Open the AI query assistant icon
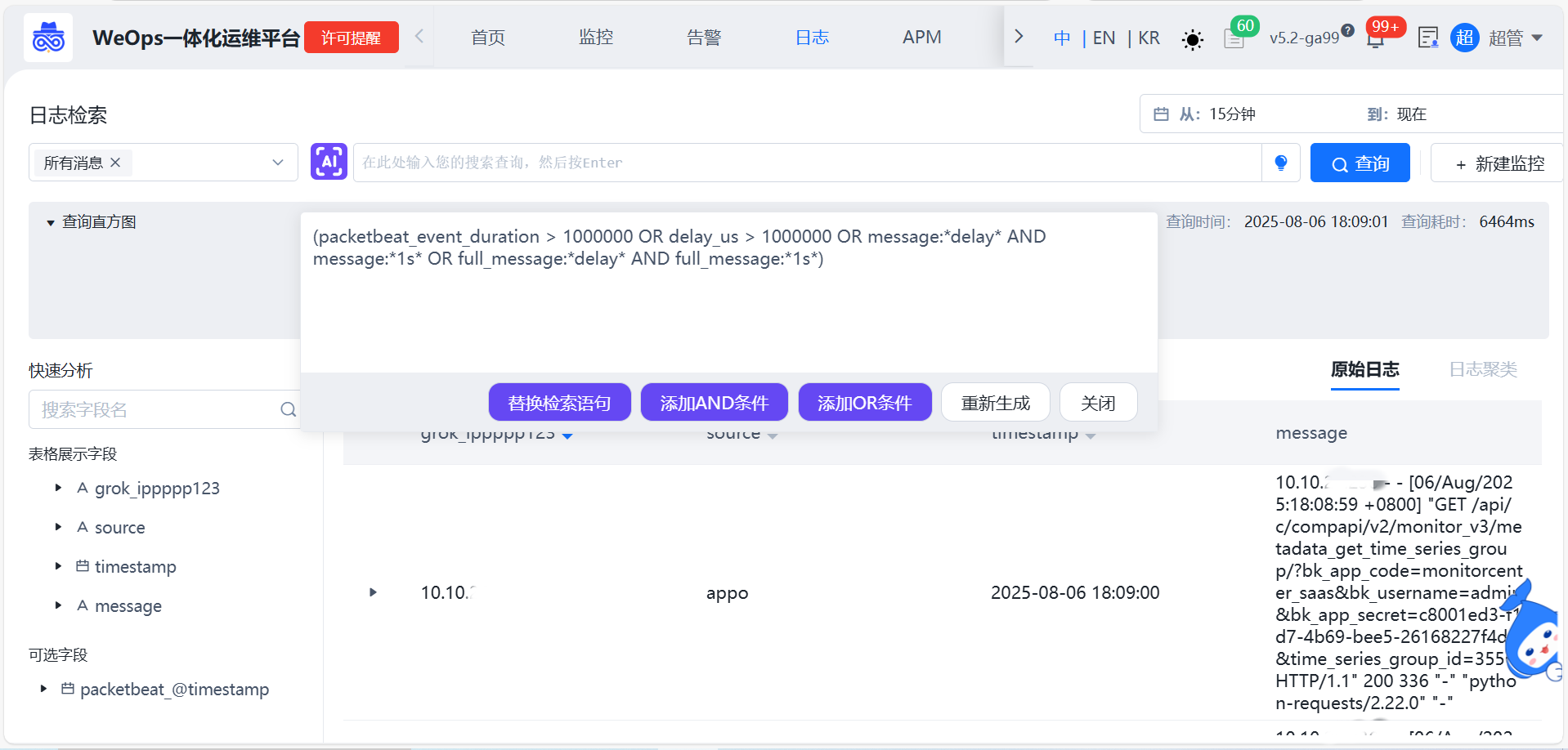 pos(328,161)
